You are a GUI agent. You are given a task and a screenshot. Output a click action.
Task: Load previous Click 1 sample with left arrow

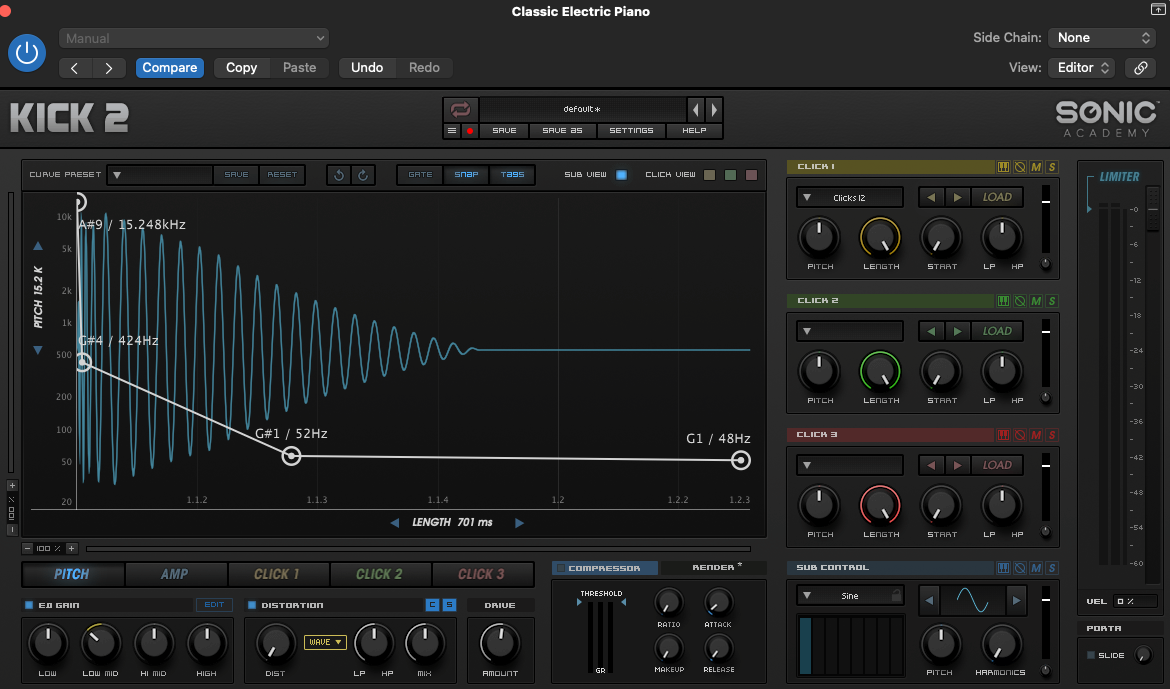click(930, 197)
